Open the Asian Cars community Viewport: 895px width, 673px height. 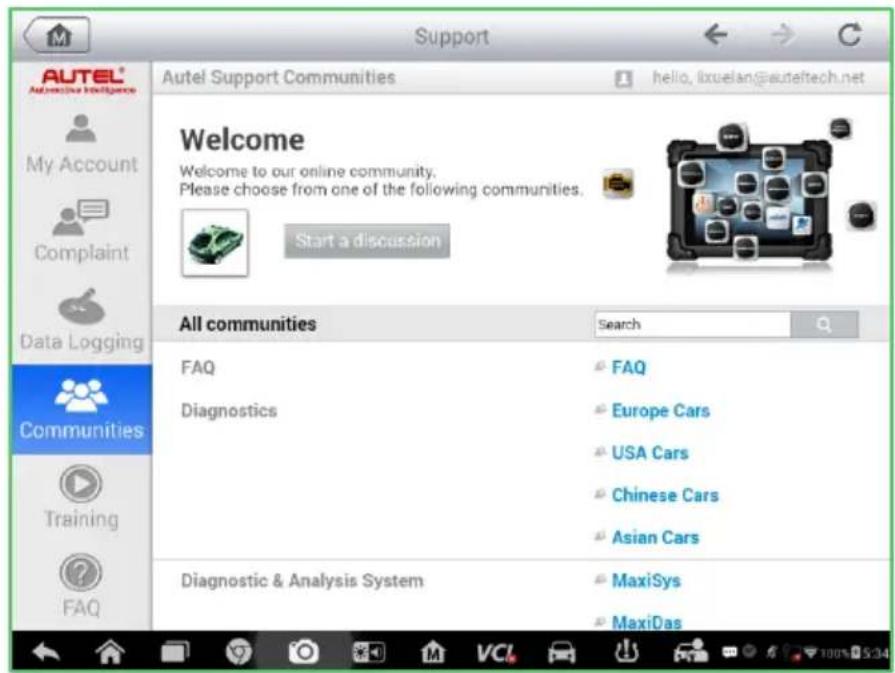tap(655, 537)
